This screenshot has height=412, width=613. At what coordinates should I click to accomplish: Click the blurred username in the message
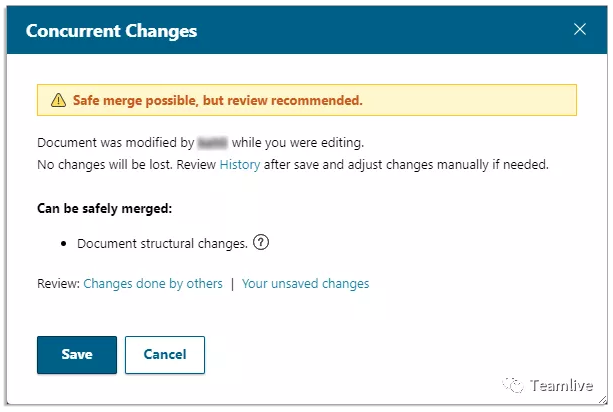212,143
